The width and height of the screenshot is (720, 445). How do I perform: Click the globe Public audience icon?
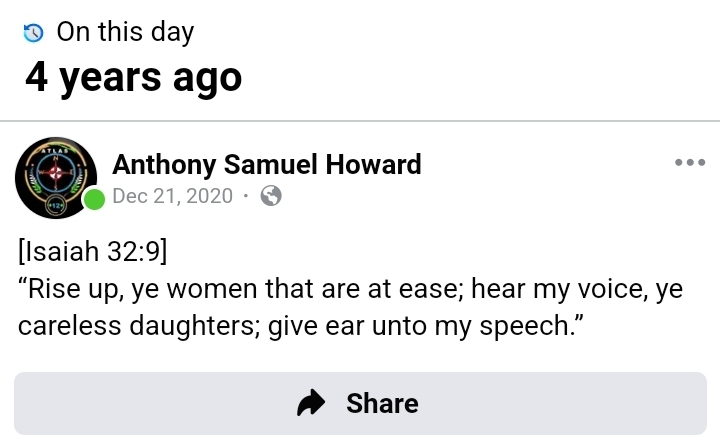point(270,196)
